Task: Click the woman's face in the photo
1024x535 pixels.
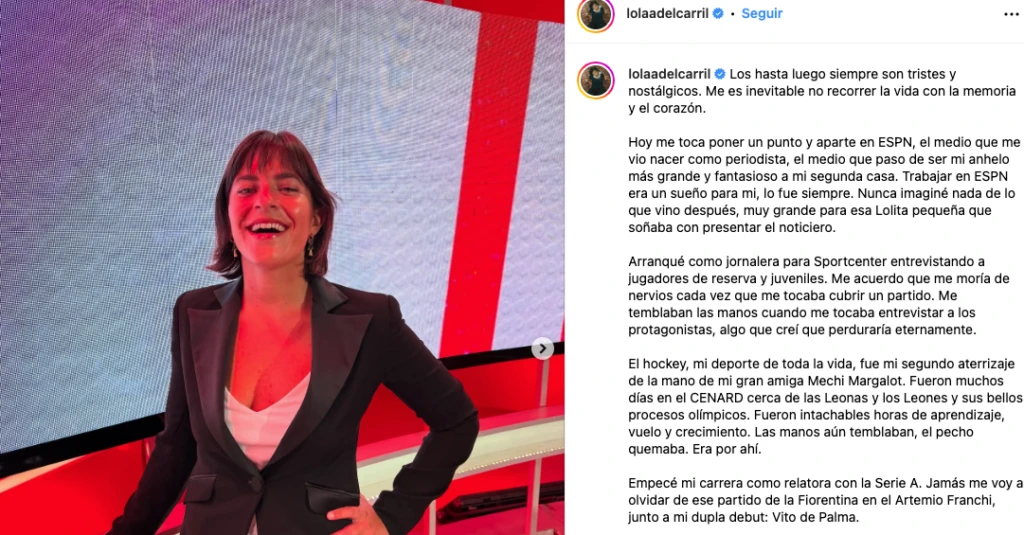Action: point(271,199)
